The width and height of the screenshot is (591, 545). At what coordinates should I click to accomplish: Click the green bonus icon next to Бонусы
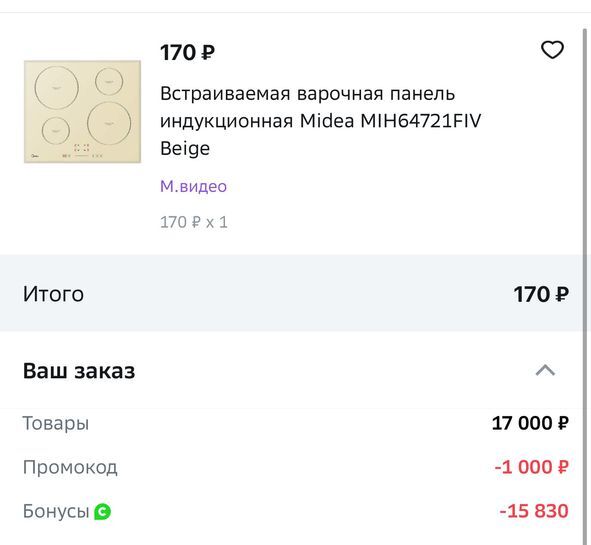click(x=103, y=511)
